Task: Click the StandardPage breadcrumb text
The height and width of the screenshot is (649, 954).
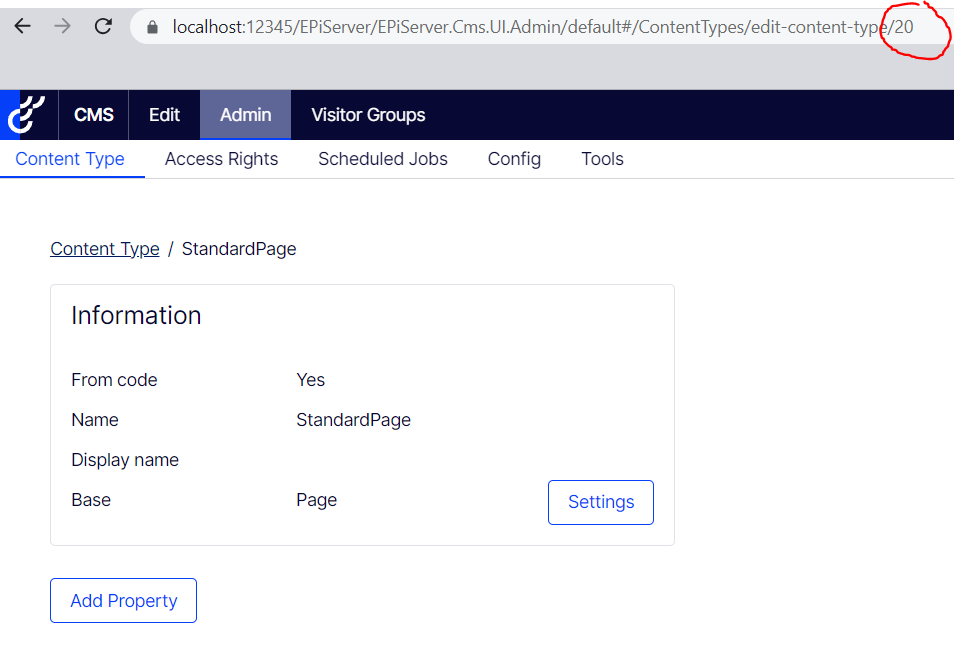Action: (x=239, y=249)
